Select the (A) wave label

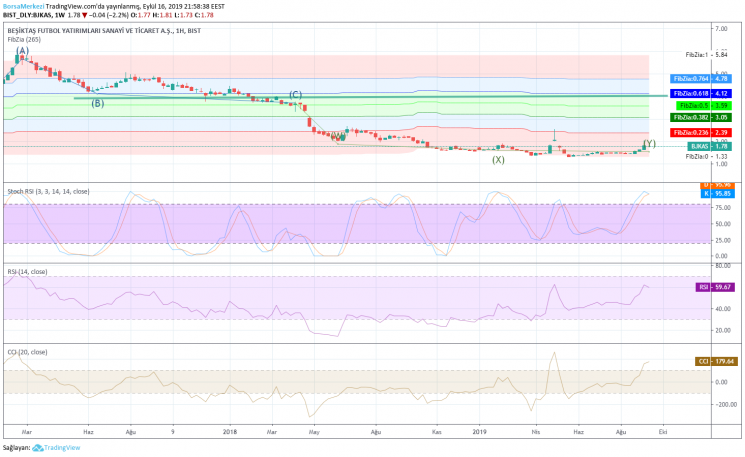tap(22, 50)
